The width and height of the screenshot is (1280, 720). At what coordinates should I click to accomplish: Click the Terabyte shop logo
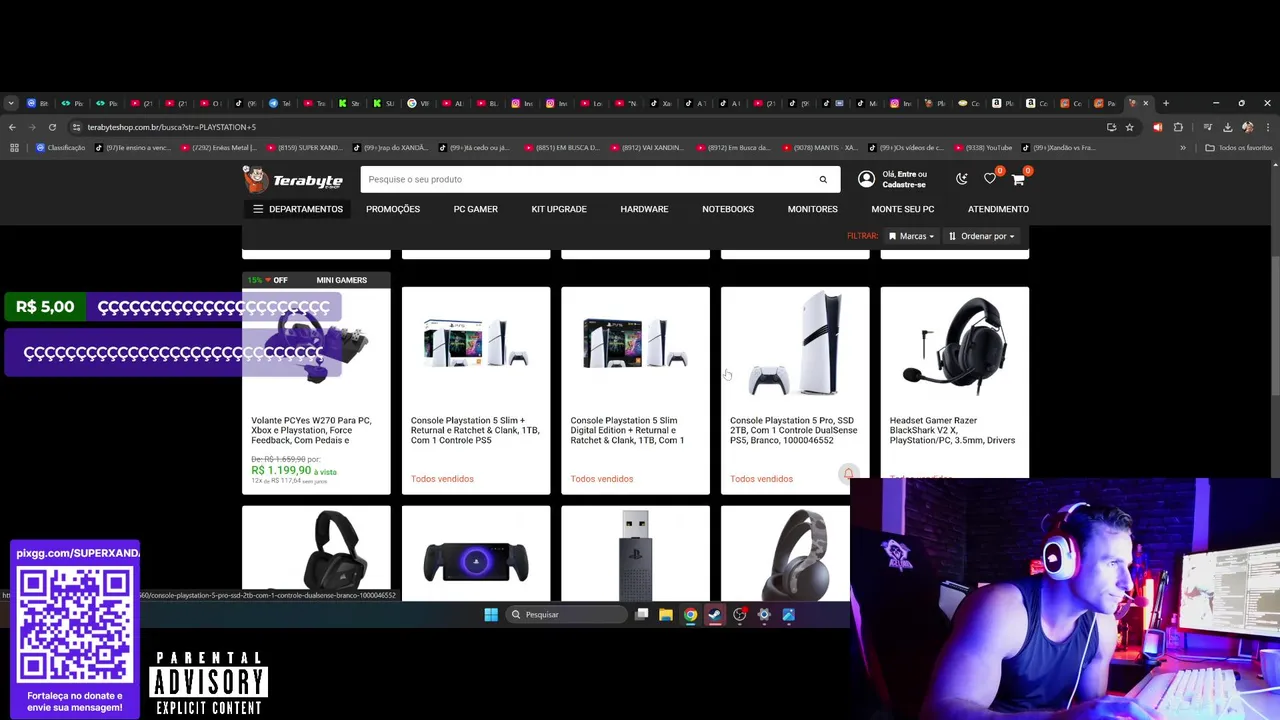click(293, 180)
